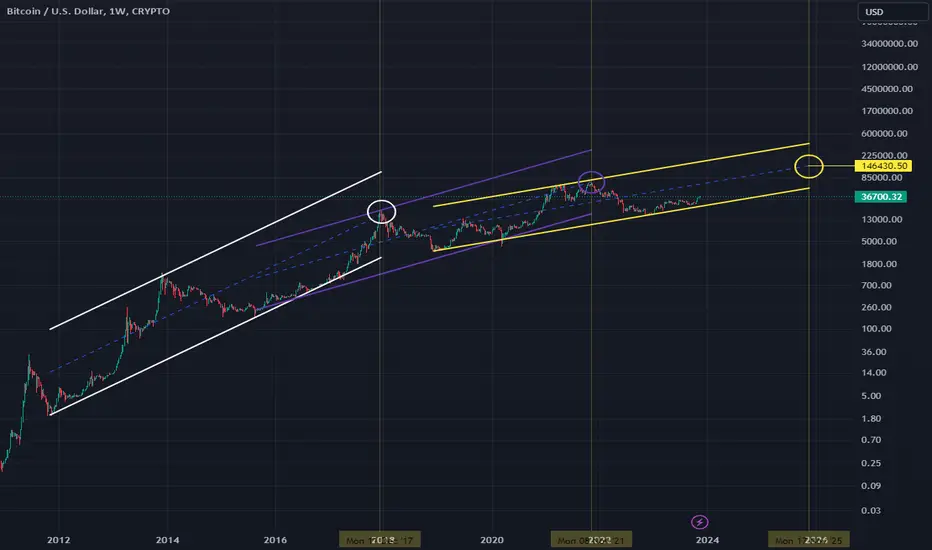
Task: Click the 225000.00 price axis value
Action: [884, 155]
